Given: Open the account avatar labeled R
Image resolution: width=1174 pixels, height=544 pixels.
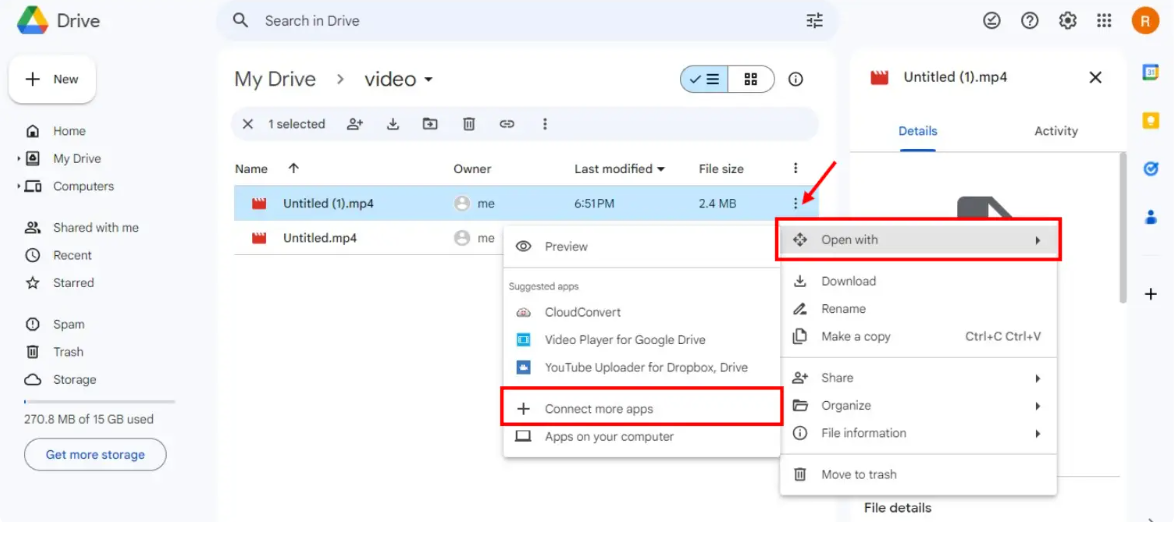Looking at the screenshot, I should [1145, 21].
